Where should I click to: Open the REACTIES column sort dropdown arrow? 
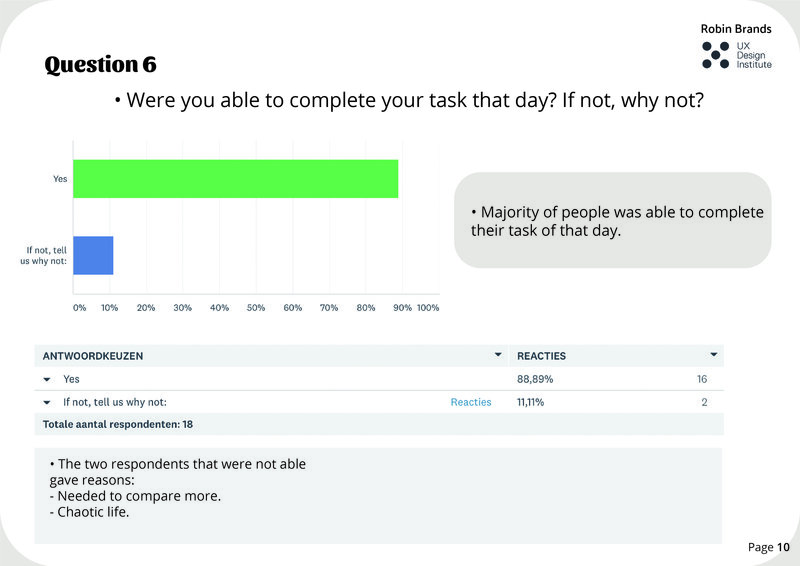713,355
